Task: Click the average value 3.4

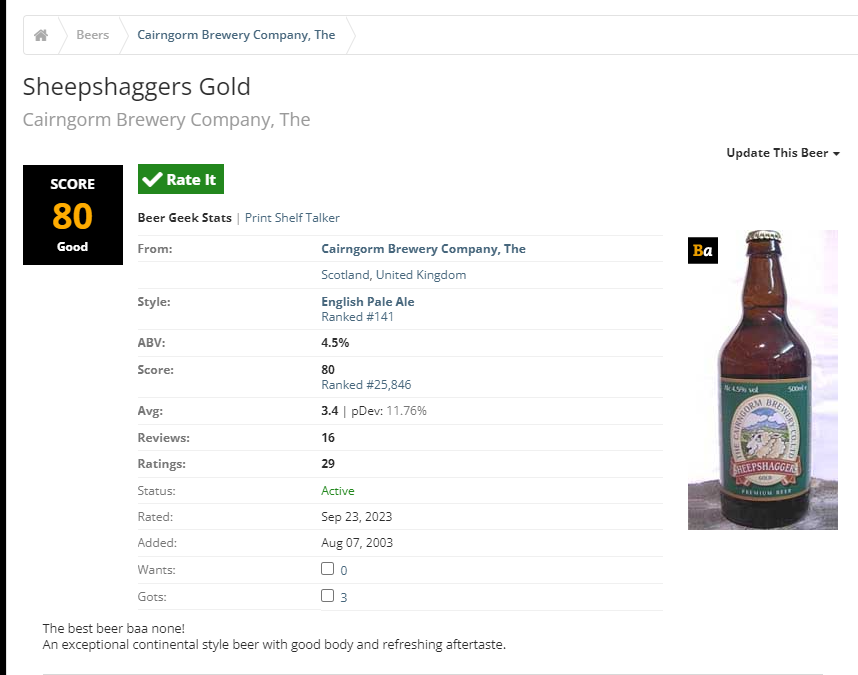Action: tap(329, 411)
